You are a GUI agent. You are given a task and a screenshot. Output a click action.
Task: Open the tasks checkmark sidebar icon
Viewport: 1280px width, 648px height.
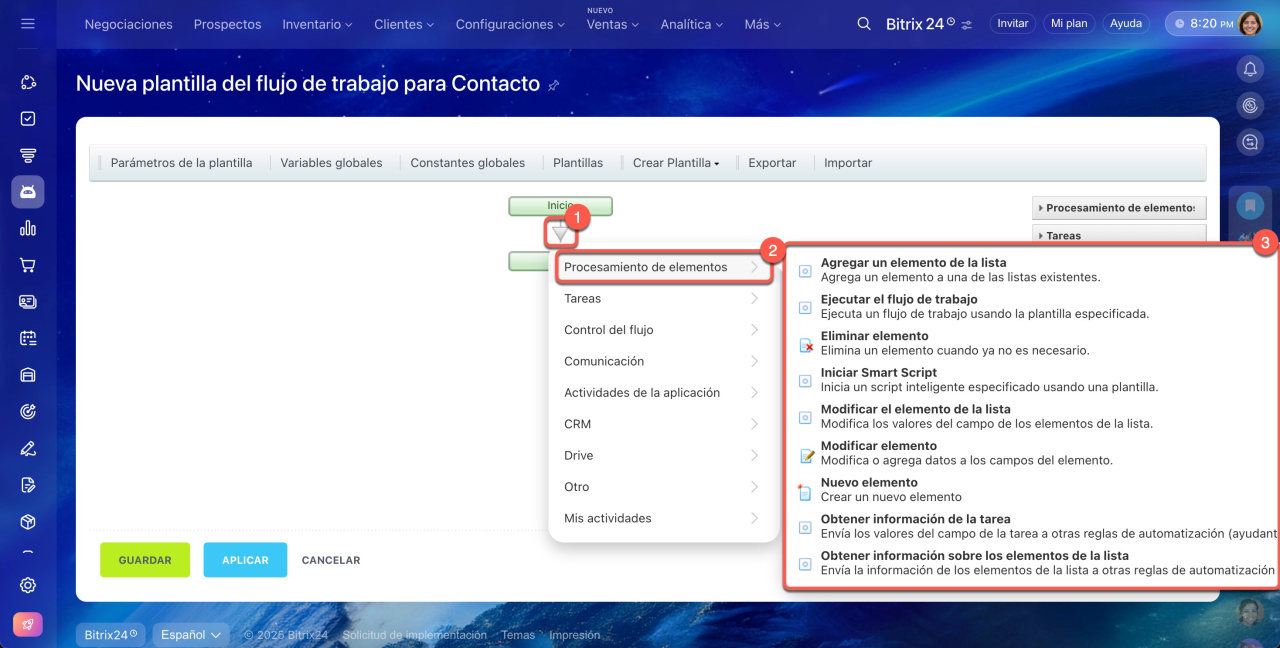pyautogui.click(x=28, y=118)
